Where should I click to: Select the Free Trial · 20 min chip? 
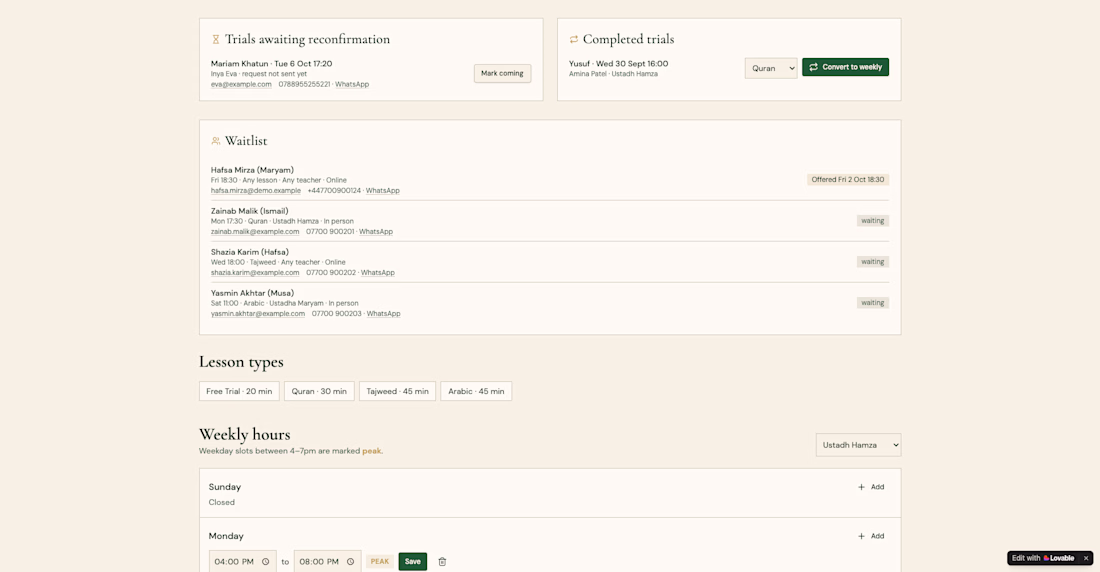point(239,391)
